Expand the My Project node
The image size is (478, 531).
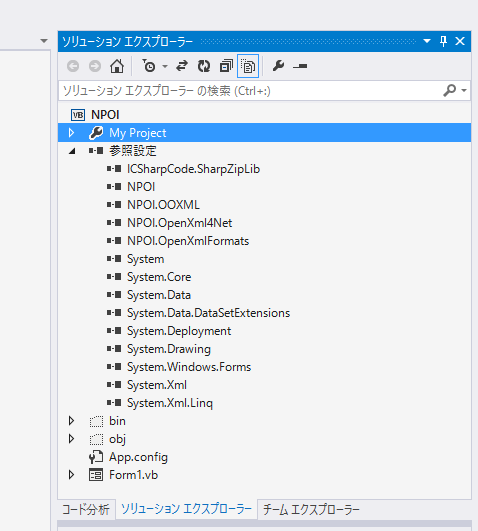[71, 133]
